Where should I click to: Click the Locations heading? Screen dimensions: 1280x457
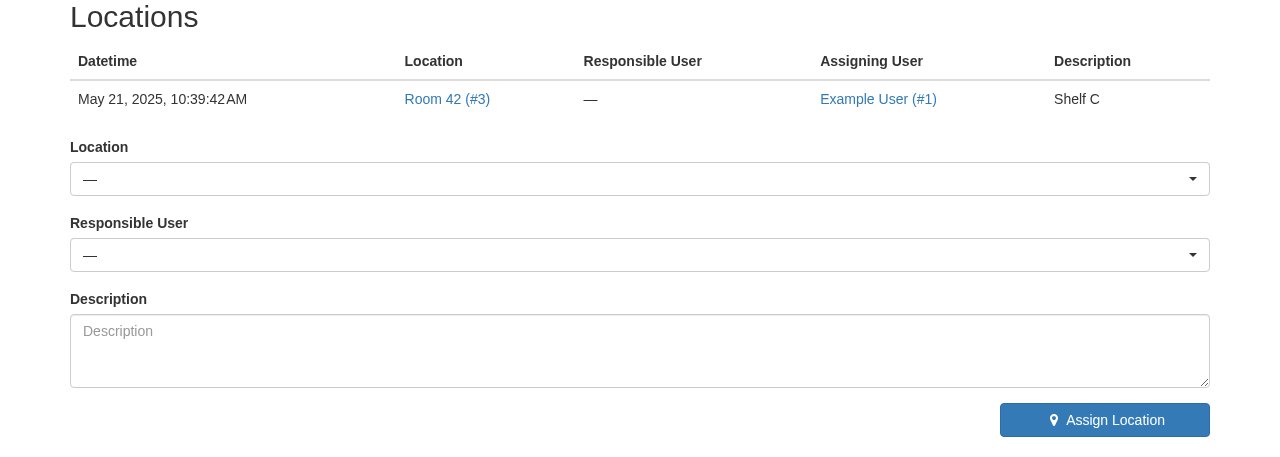(x=134, y=17)
